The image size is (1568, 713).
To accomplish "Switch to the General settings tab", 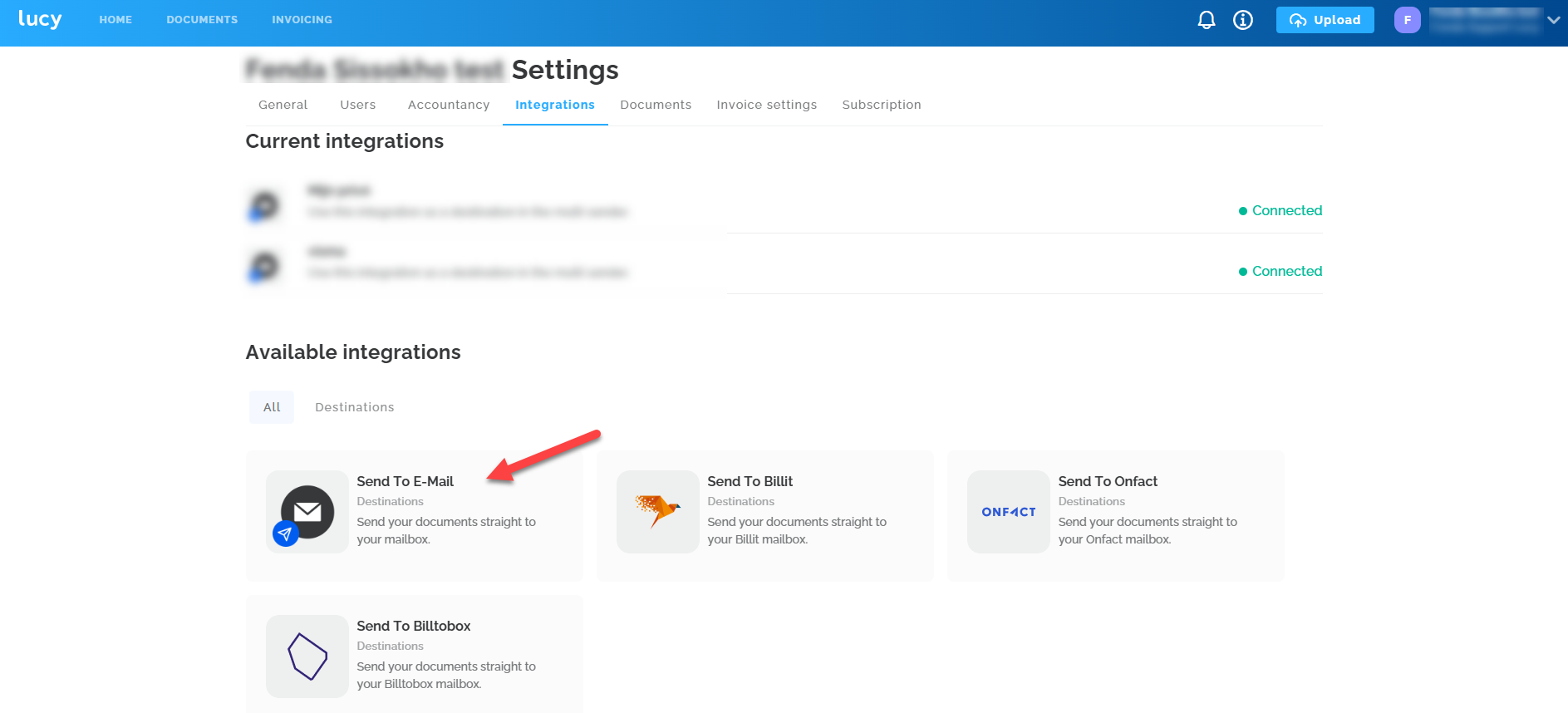I will (283, 105).
